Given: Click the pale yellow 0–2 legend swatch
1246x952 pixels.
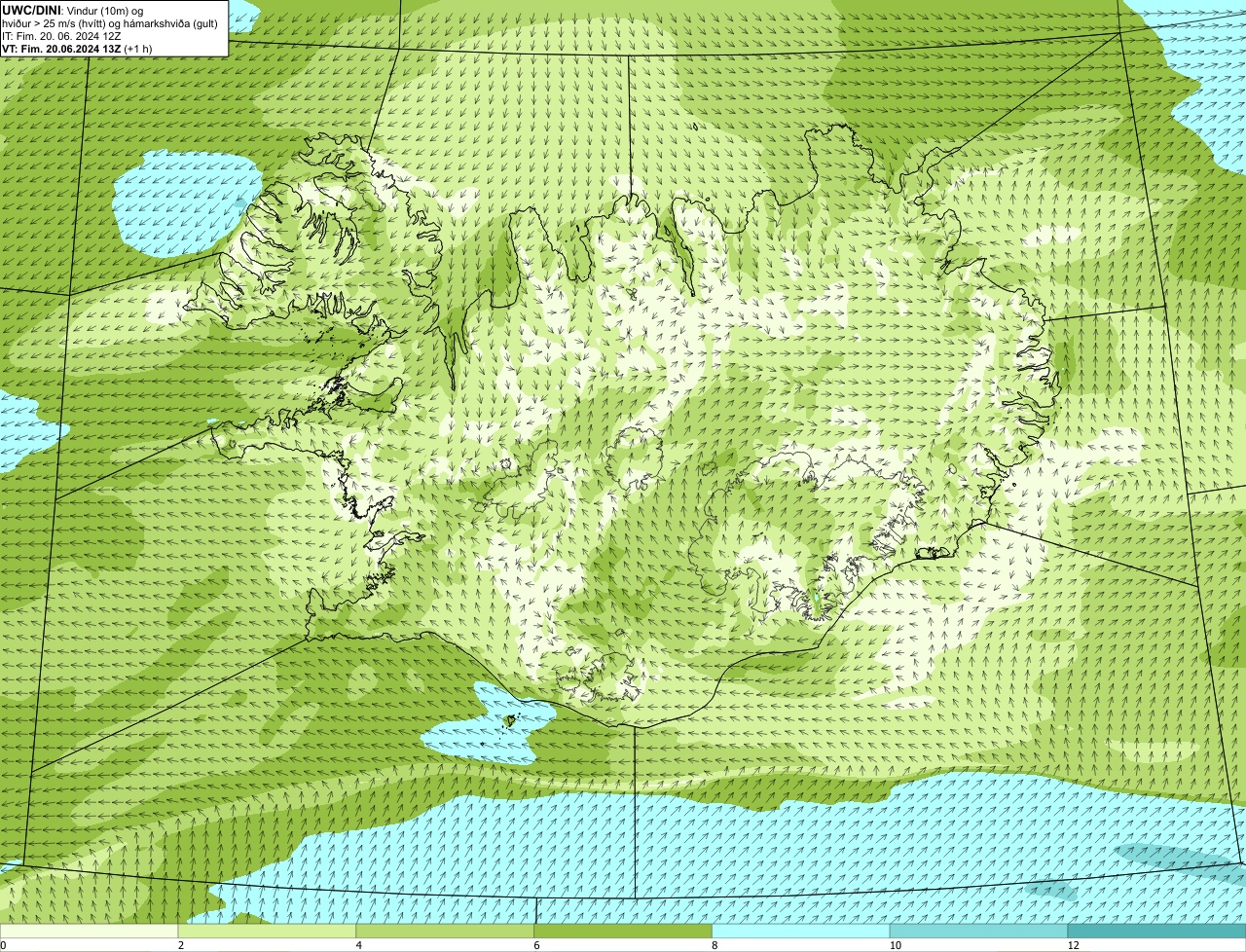Looking at the screenshot, I should (x=90, y=932).
